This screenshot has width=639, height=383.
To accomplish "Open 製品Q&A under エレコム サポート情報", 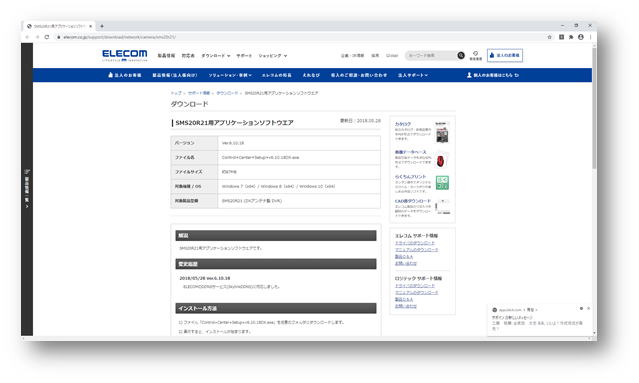I will click(x=404, y=257).
